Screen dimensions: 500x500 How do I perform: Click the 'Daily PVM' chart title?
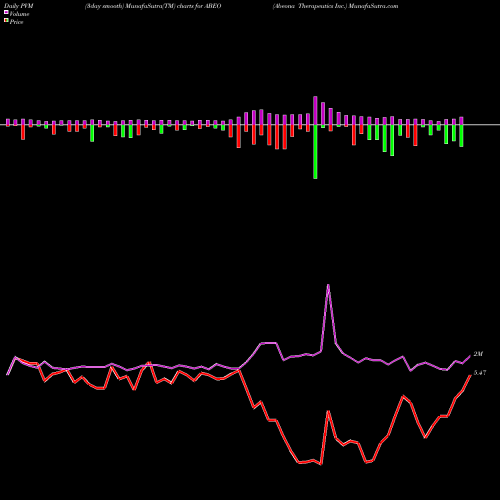point(19,6)
